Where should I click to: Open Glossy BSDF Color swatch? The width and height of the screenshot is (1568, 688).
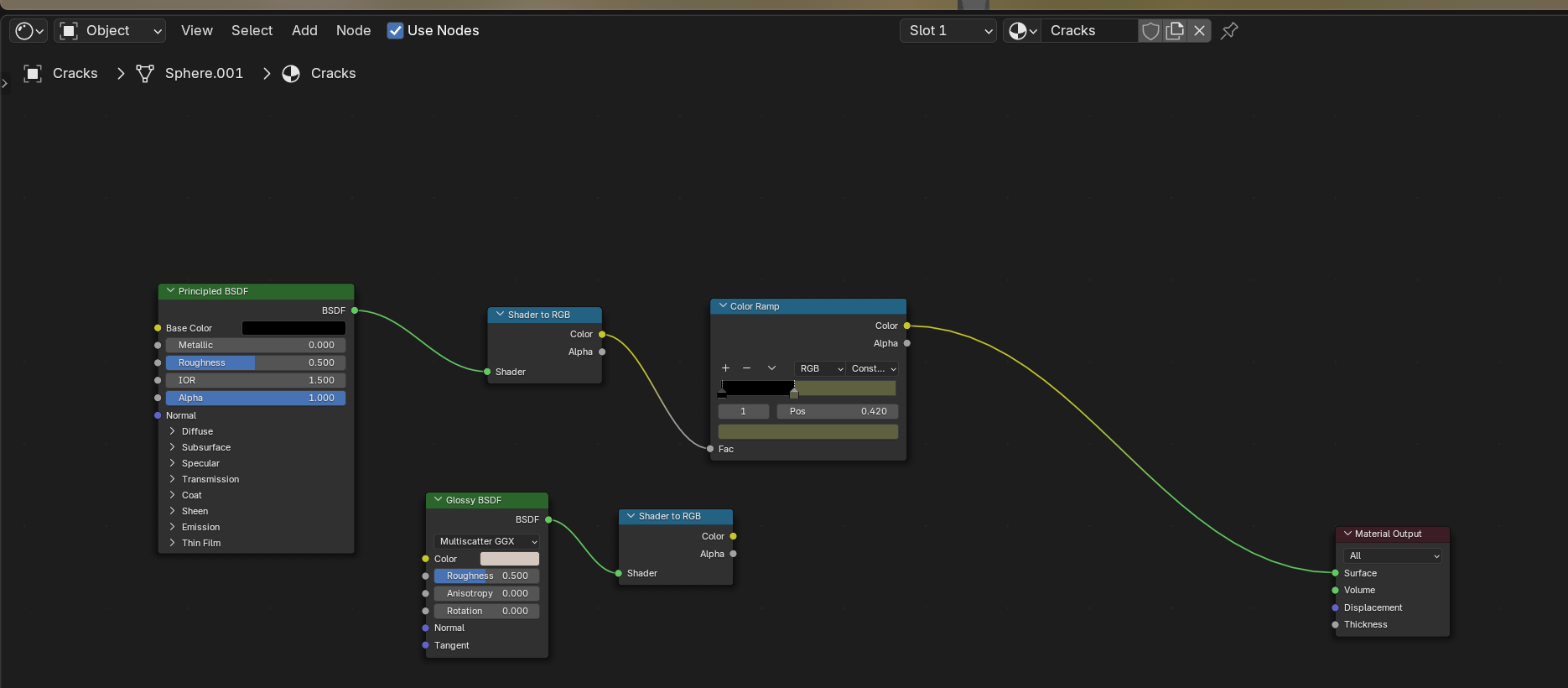pyautogui.click(x=510, y=559)
